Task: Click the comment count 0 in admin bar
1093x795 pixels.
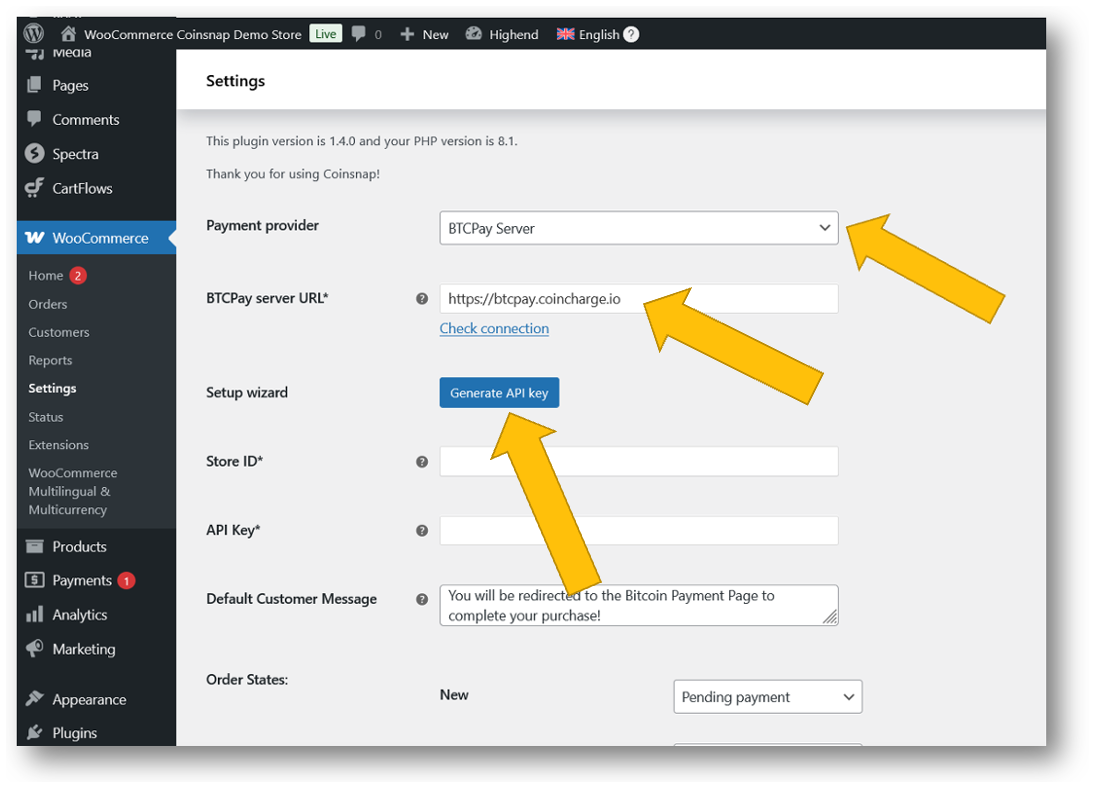Action: coord(378,34)
